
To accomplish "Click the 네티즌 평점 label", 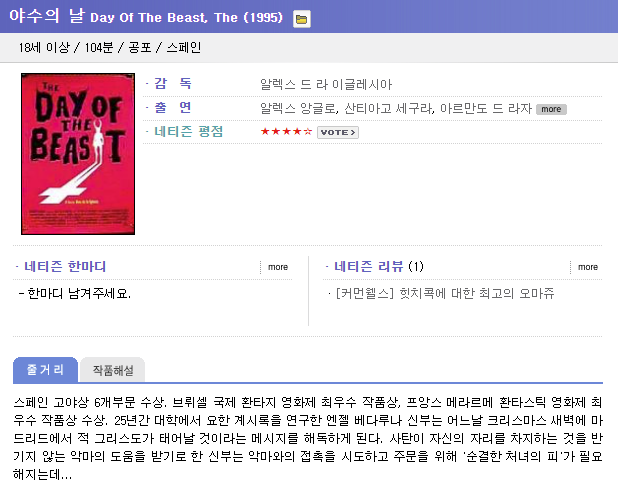I will [x=188, y=131].
